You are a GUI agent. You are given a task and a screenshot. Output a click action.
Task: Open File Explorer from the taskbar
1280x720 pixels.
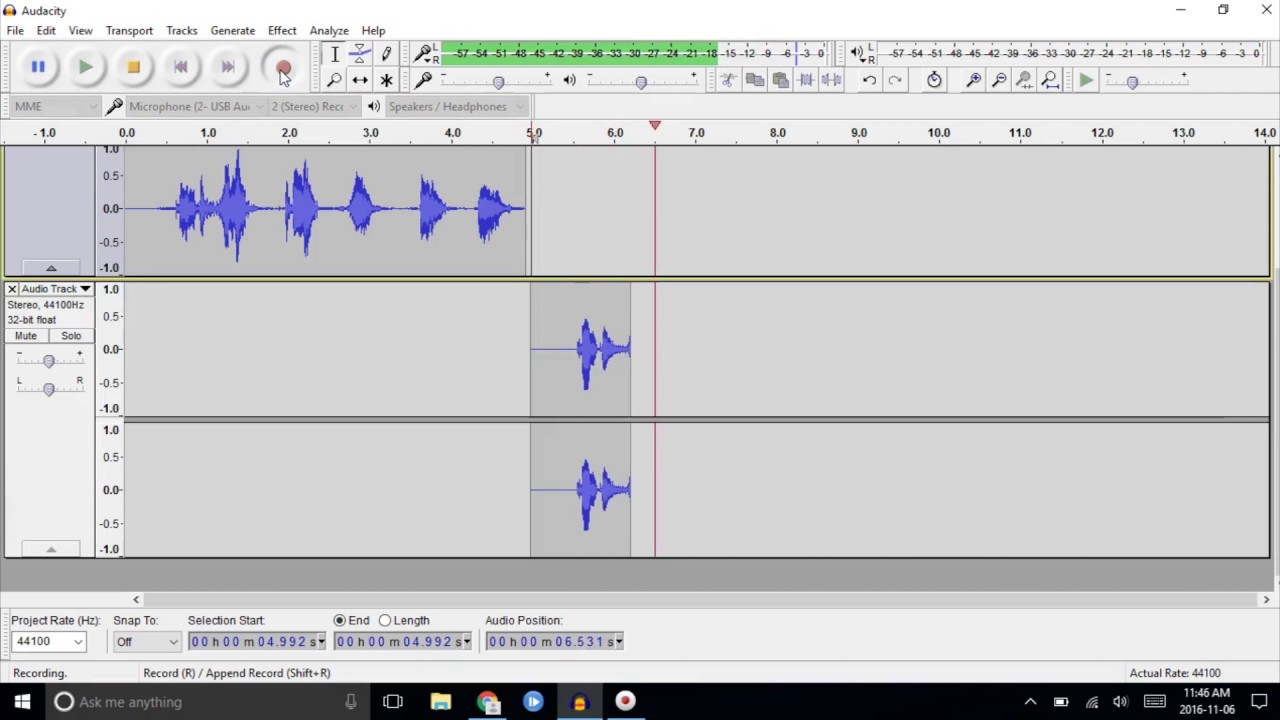point(440,701)
